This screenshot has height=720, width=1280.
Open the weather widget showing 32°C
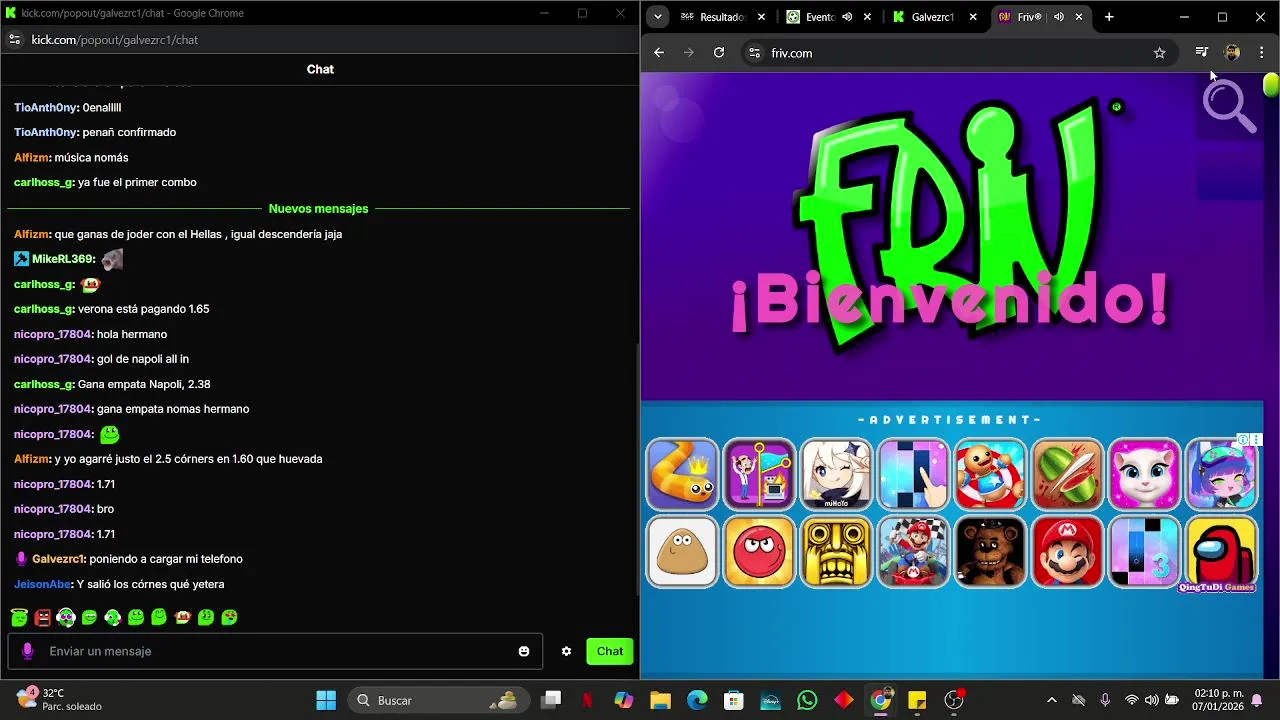(x=60, y=700)
